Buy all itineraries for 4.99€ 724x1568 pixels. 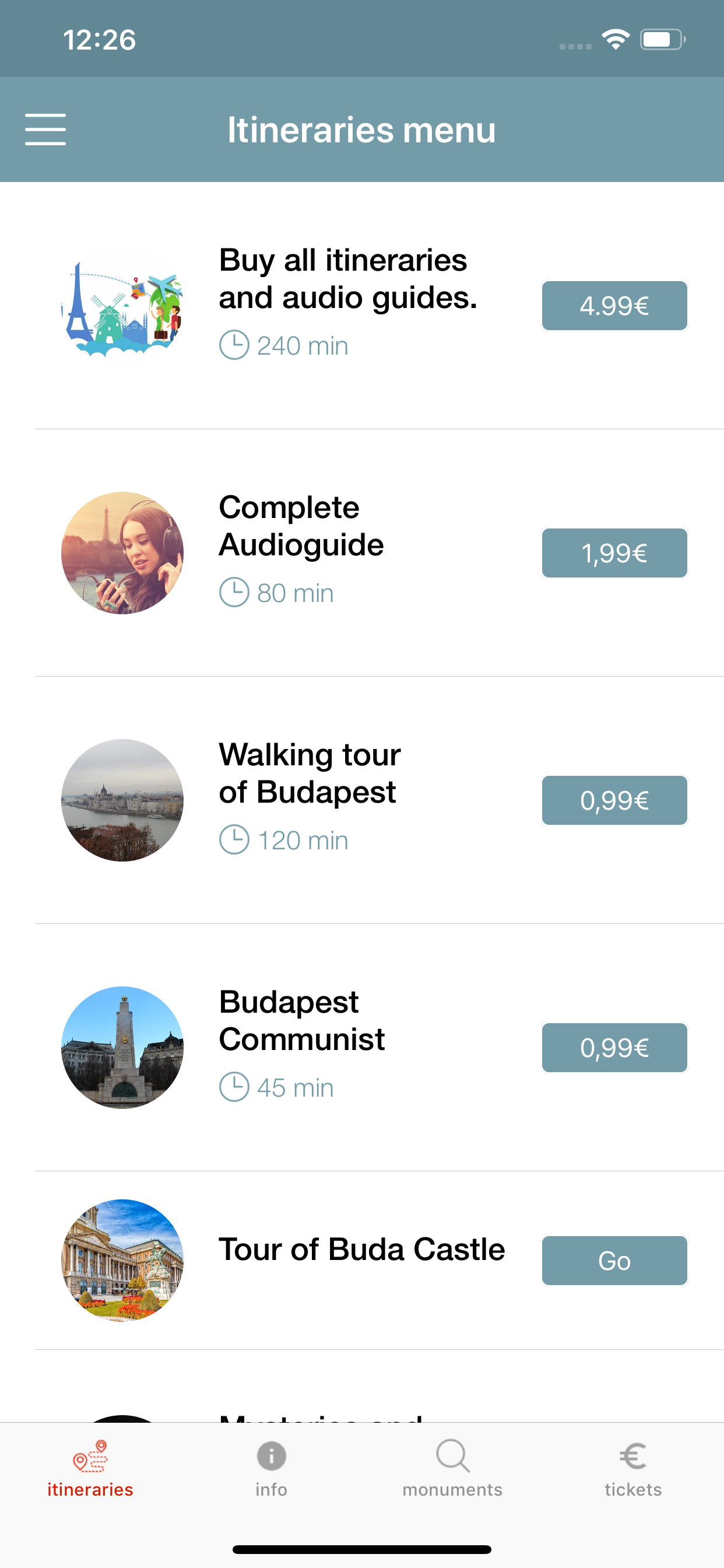[x=614, y=306]
